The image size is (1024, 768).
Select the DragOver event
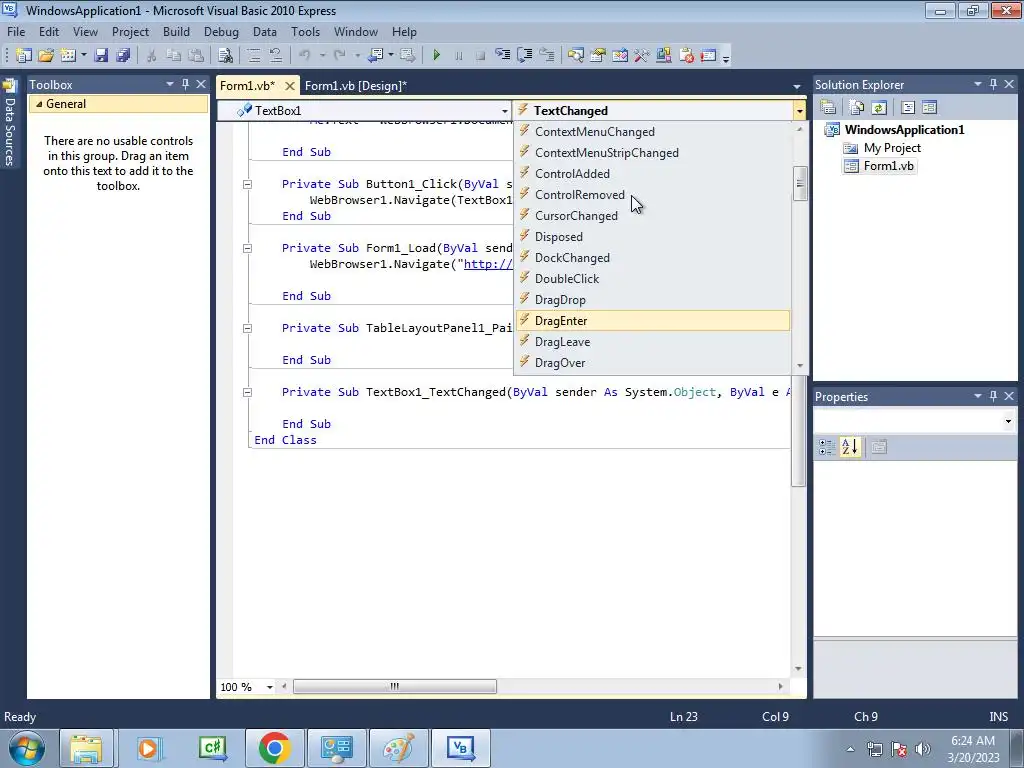coord(652,363)
